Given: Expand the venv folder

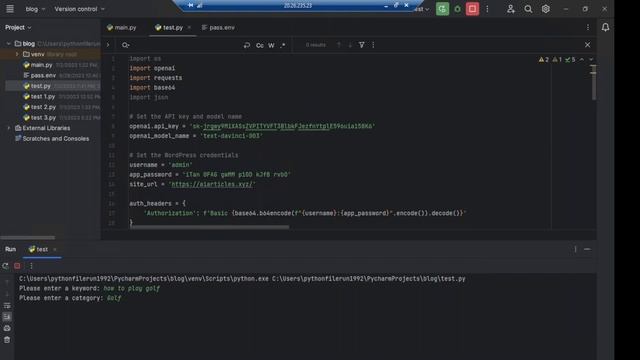Looking at the screenshot, I should (x=17, y=54).
